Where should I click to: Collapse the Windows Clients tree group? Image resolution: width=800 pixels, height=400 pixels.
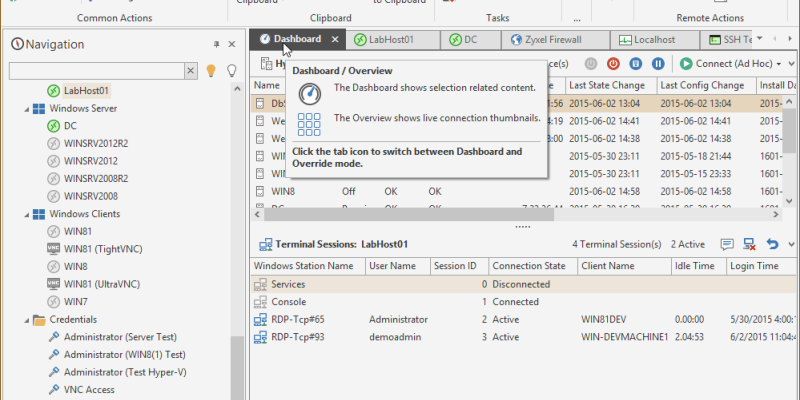[x=27, y=214]
